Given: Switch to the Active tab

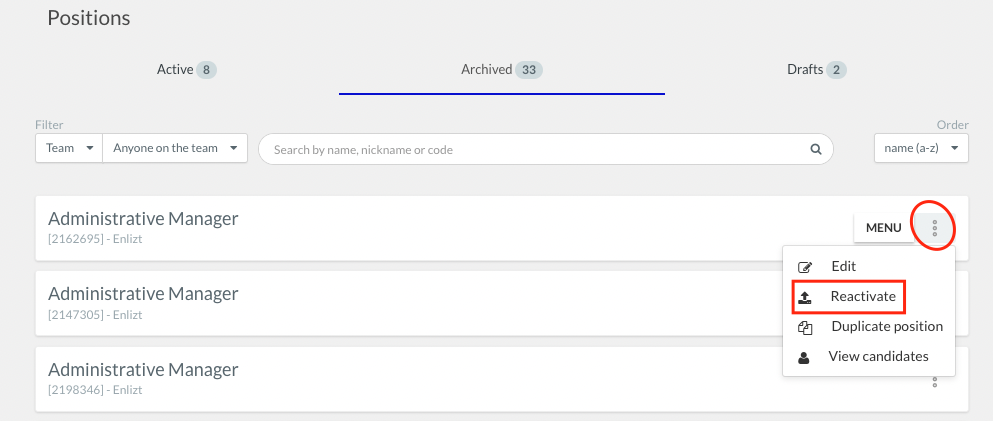Looking at the screenshot, I should (187, 70).
